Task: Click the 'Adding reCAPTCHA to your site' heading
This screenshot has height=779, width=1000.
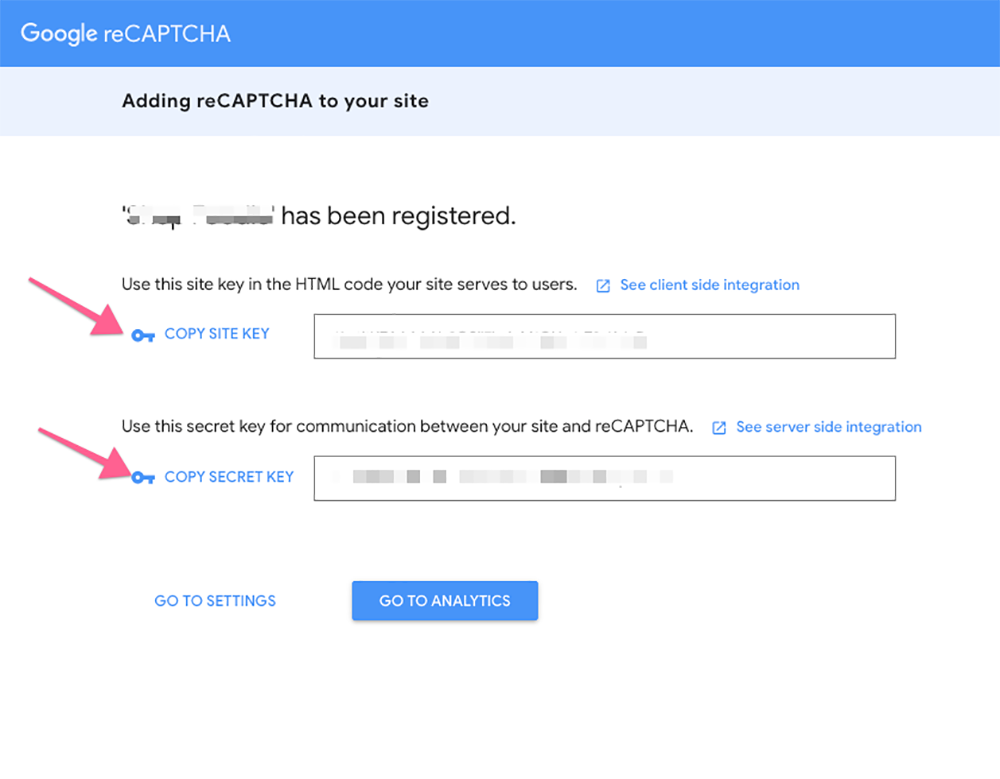Action: pos(275,101)
